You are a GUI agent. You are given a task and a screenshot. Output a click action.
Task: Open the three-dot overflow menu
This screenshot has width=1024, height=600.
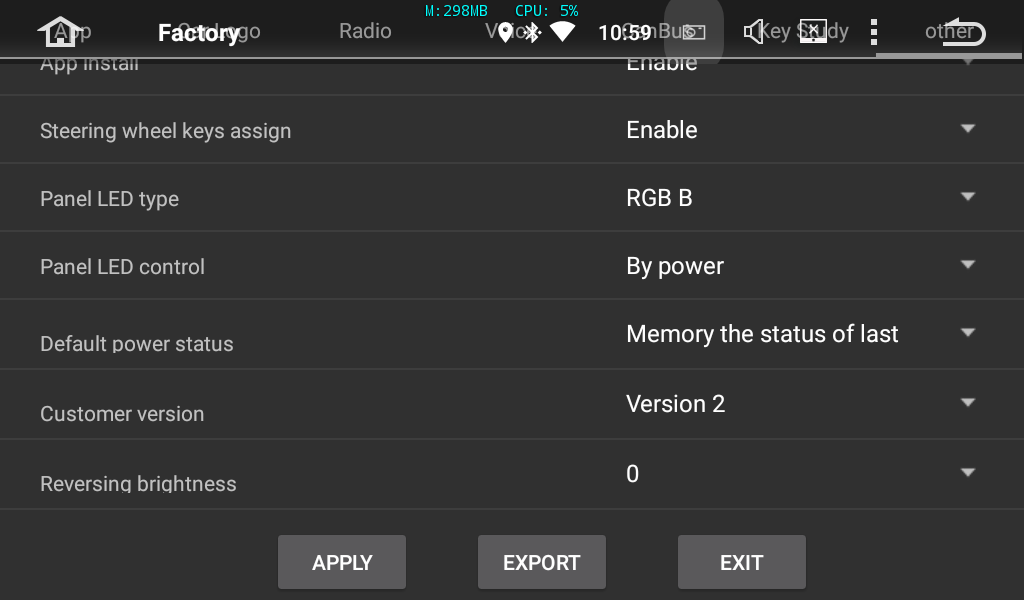[x=874, y=32]
